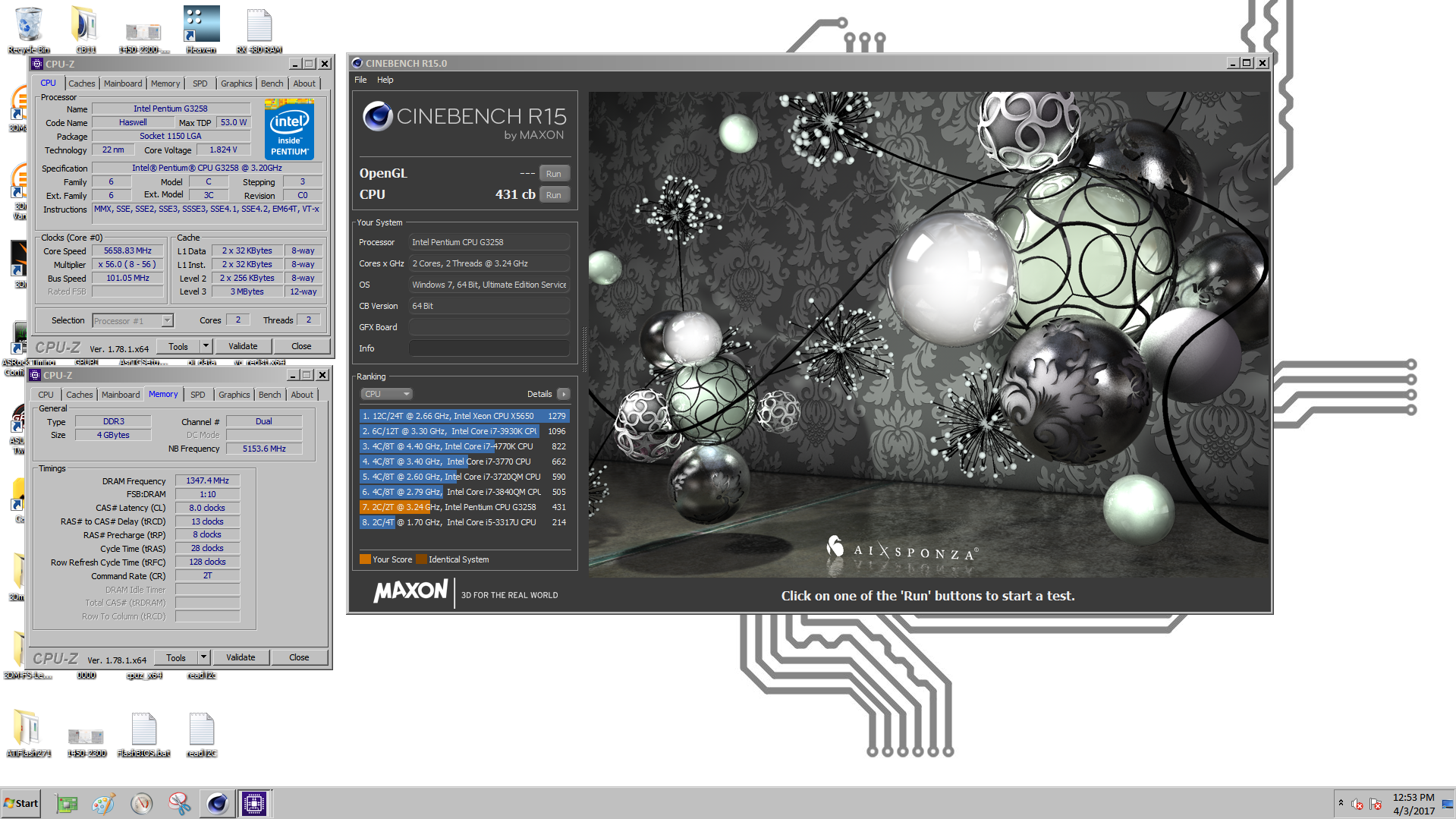
Task: Open the Tools dropdown arrow in the top CPU-Z window
Action: [206, 346]
